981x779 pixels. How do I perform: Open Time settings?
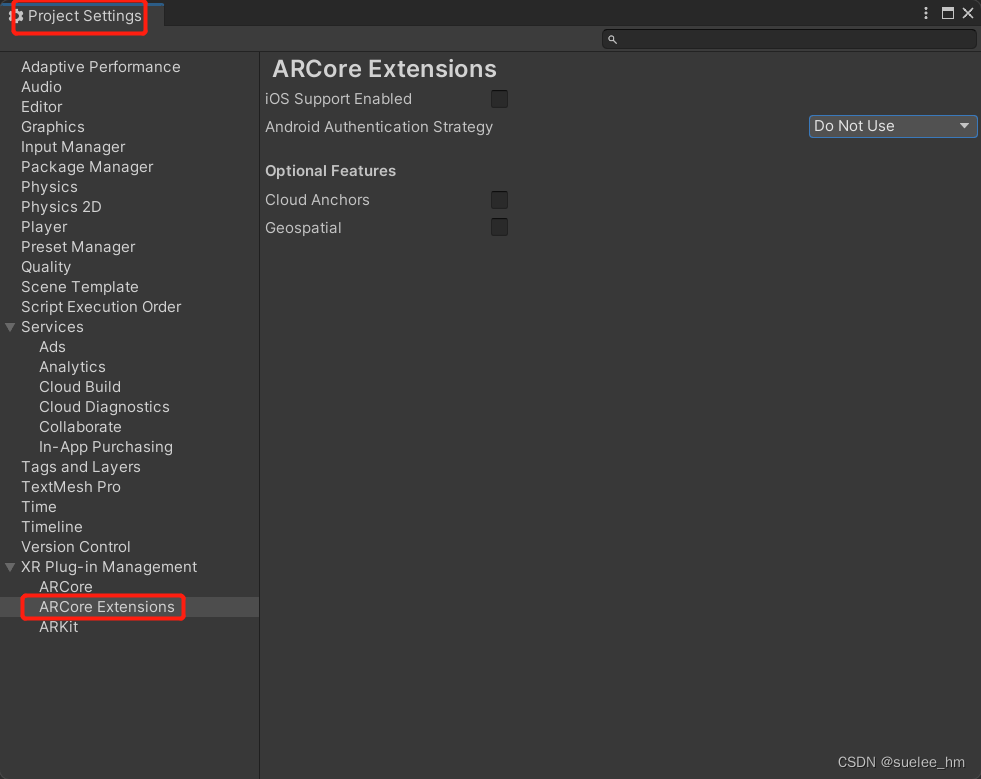coord(39,507)
